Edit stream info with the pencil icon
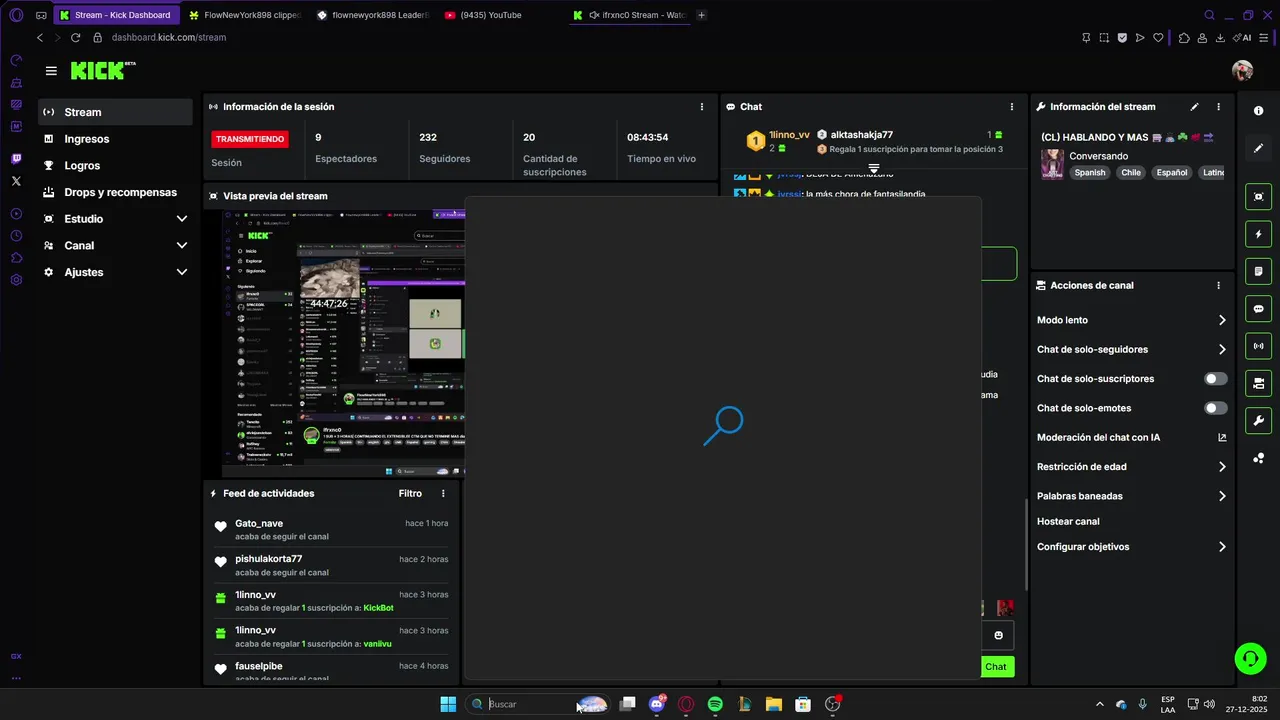The image size is (1280, 720). pyautogui.click(x=1194, y=107)
